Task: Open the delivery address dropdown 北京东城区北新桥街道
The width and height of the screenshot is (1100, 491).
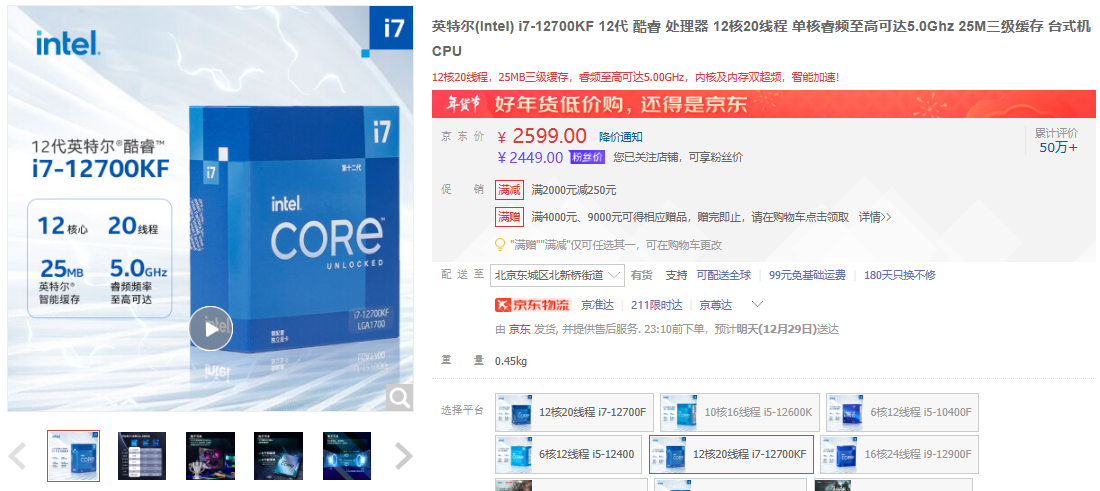Action: [x=557, y=275]
